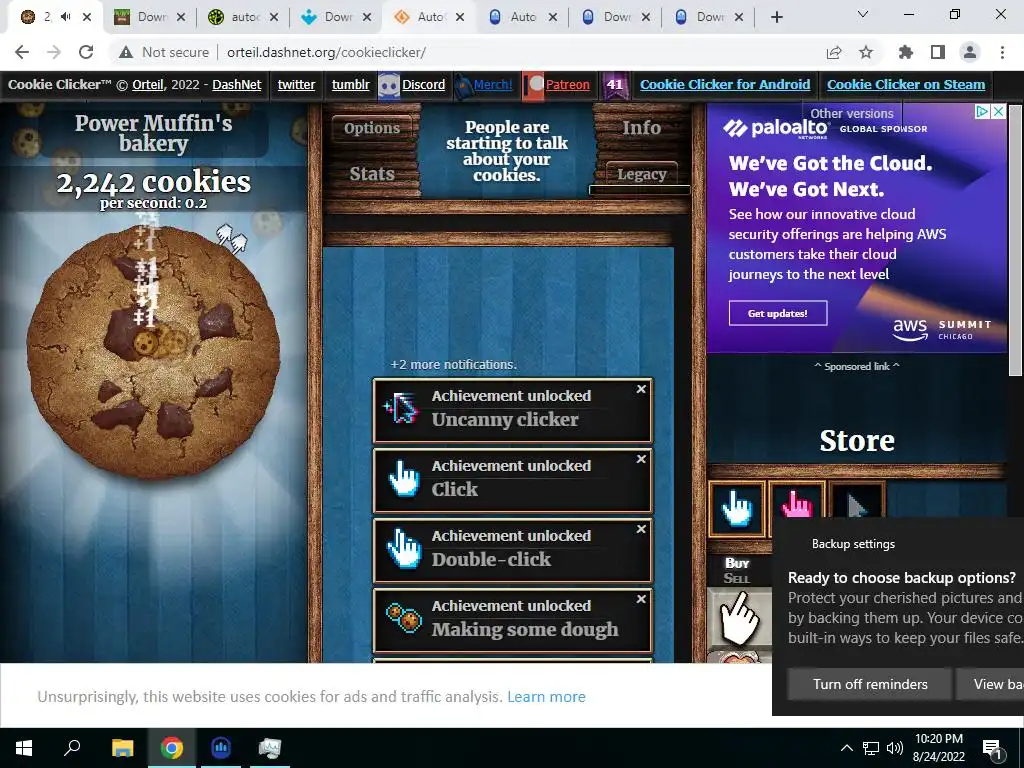
Task: Open AdChoices info triangle icon
Action: (x=982, y=112)
